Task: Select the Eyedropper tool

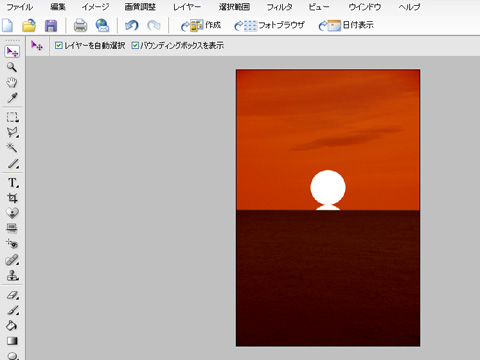Action: point(12,98)
